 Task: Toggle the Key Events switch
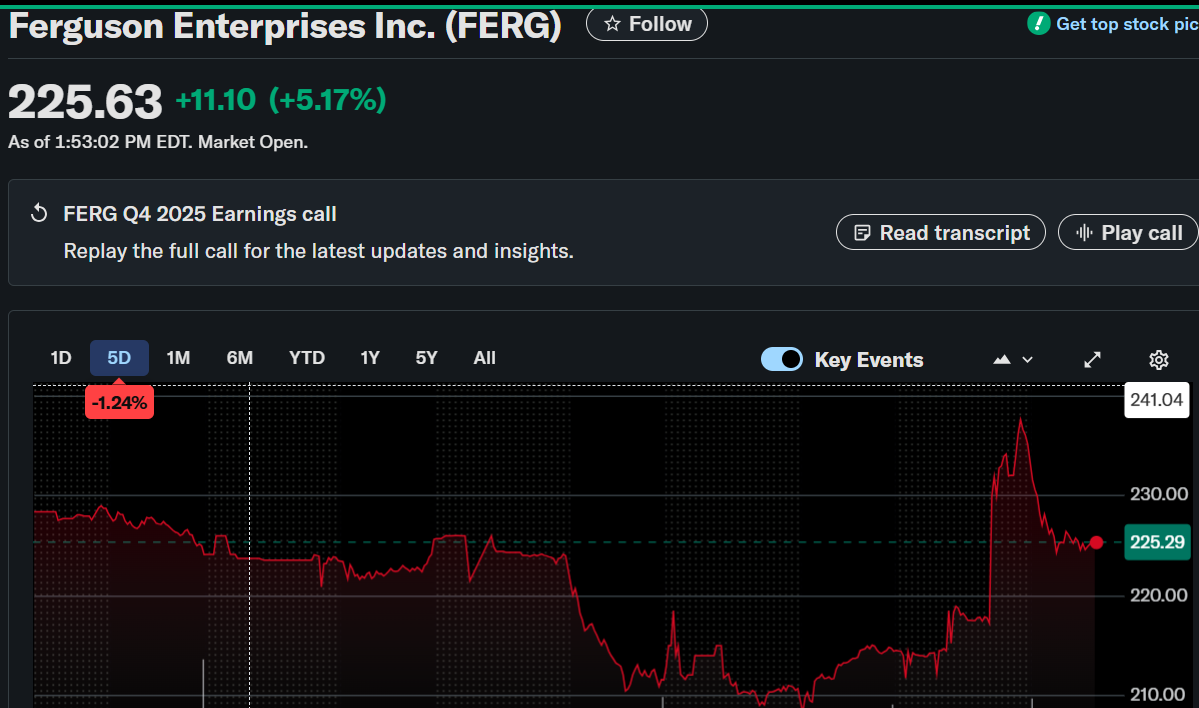(x=781, y=359)
